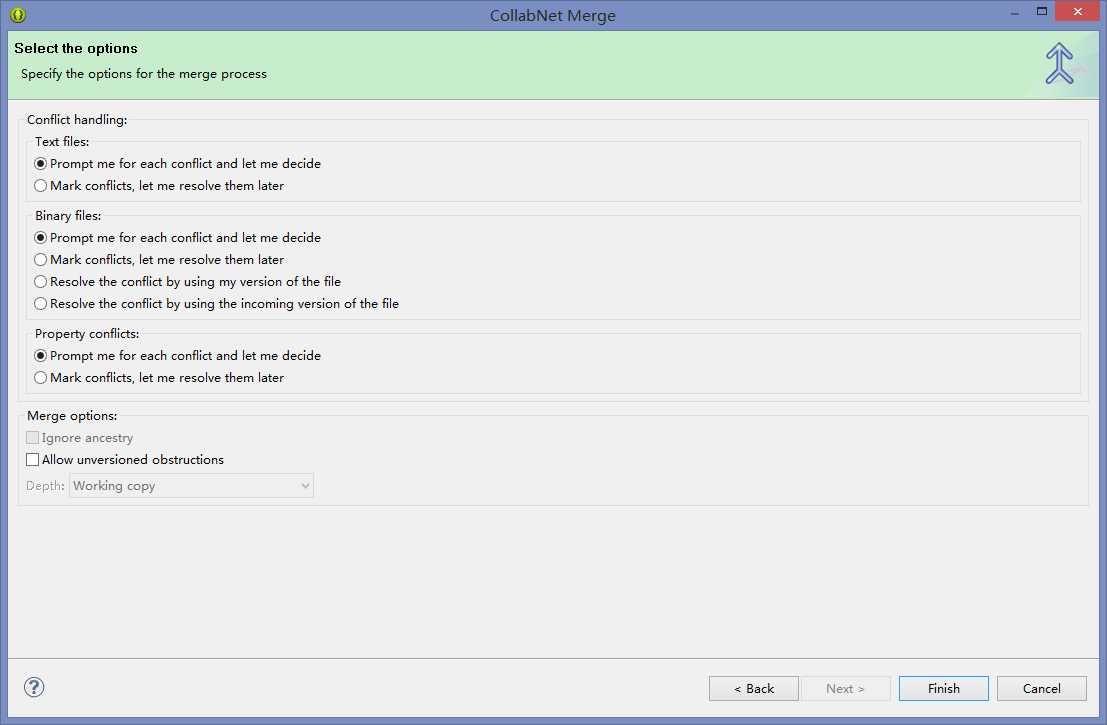Click the 'Conflict handling:' group label
Viewport: 1107px width, 725px height.
[x=77, y=120]
